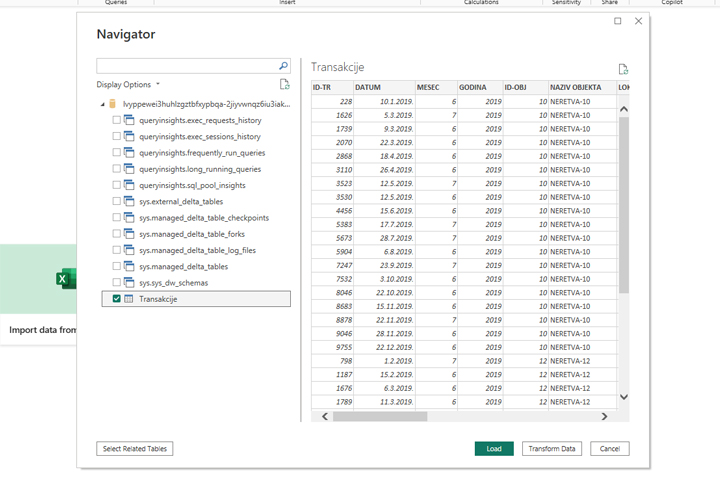Check the queryinsights.long_running_queries checkbox
Image resolution: width=720 pixels, height=480 pixels.
(117, 169)
